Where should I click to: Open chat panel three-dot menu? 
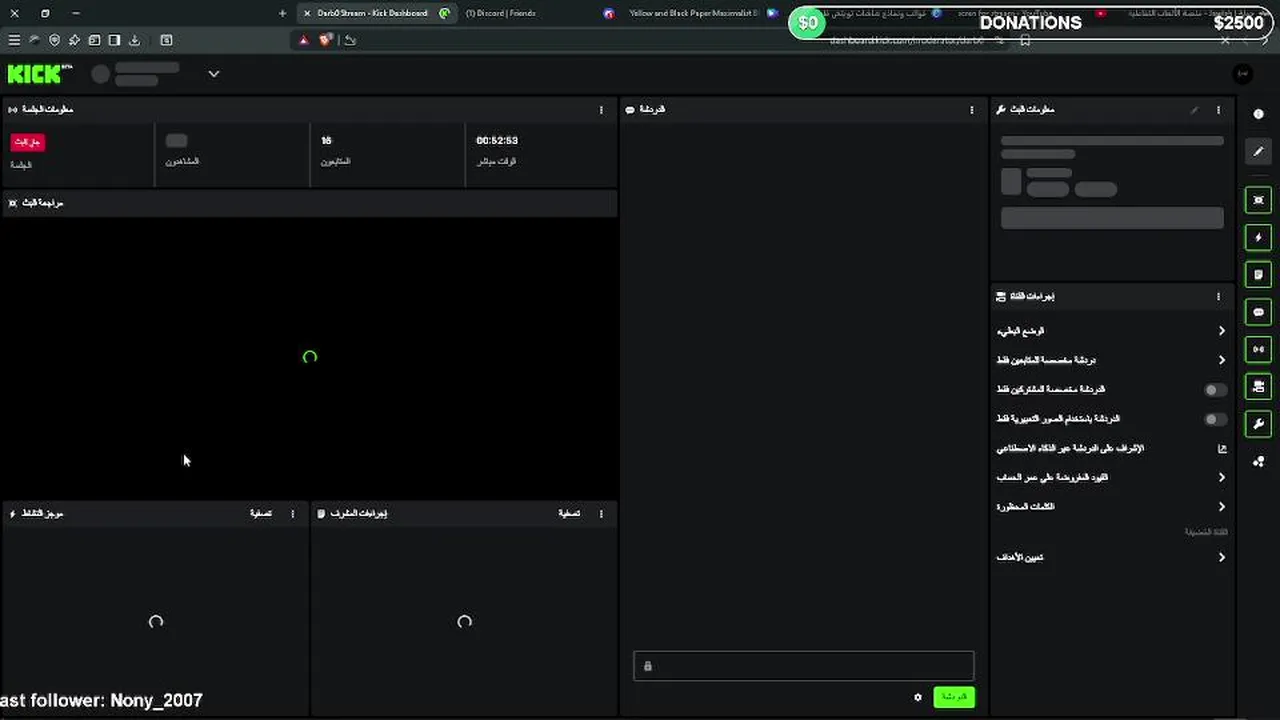[x=971, y=110]
